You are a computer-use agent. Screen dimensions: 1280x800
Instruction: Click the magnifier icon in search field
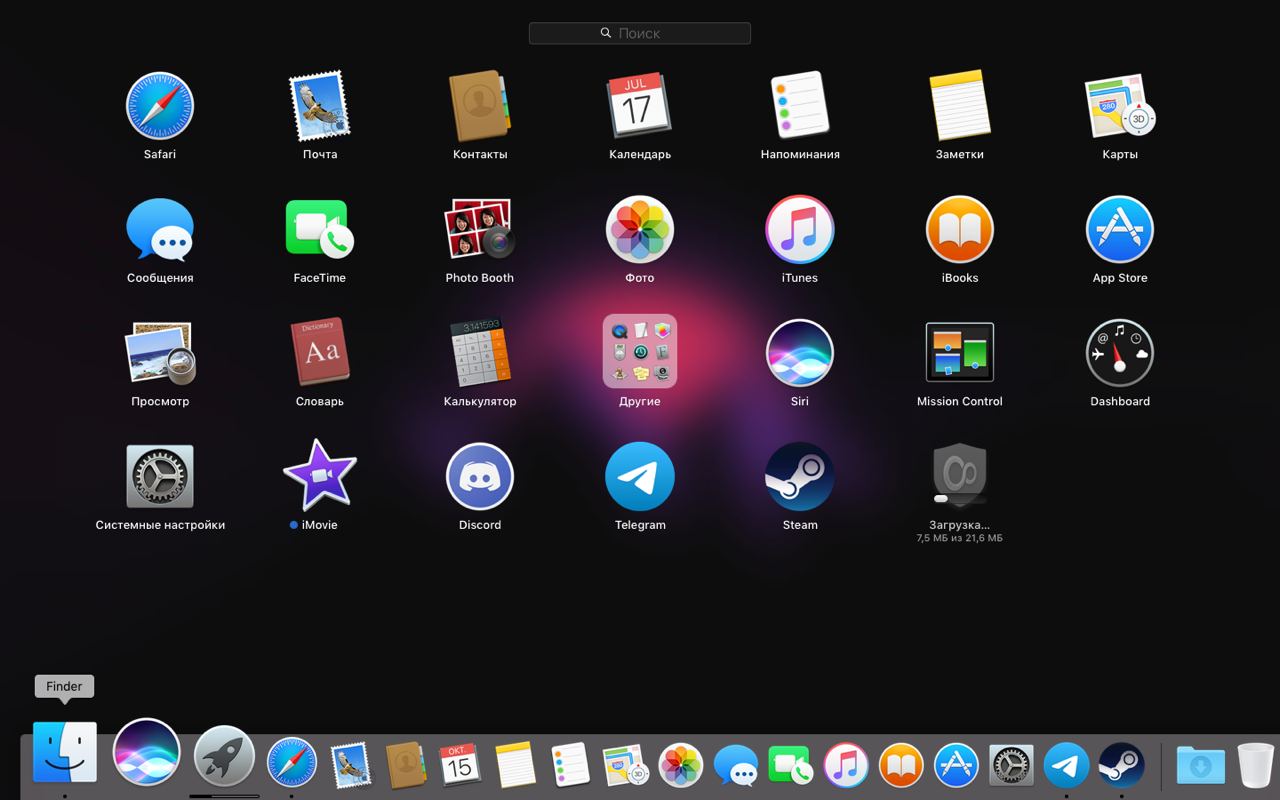(606, 33)
